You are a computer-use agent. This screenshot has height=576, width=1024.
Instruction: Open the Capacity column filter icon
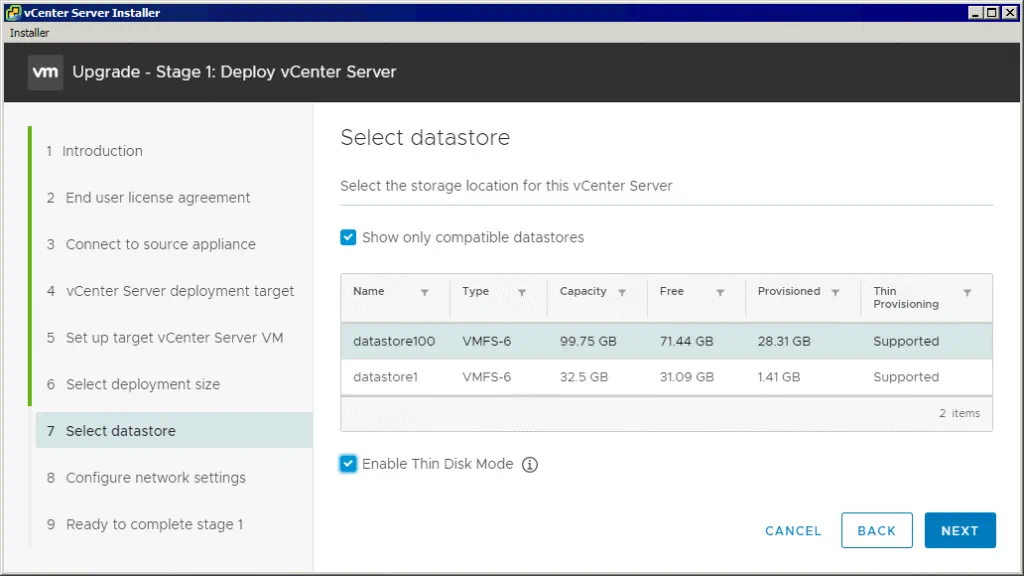(622, 293)
